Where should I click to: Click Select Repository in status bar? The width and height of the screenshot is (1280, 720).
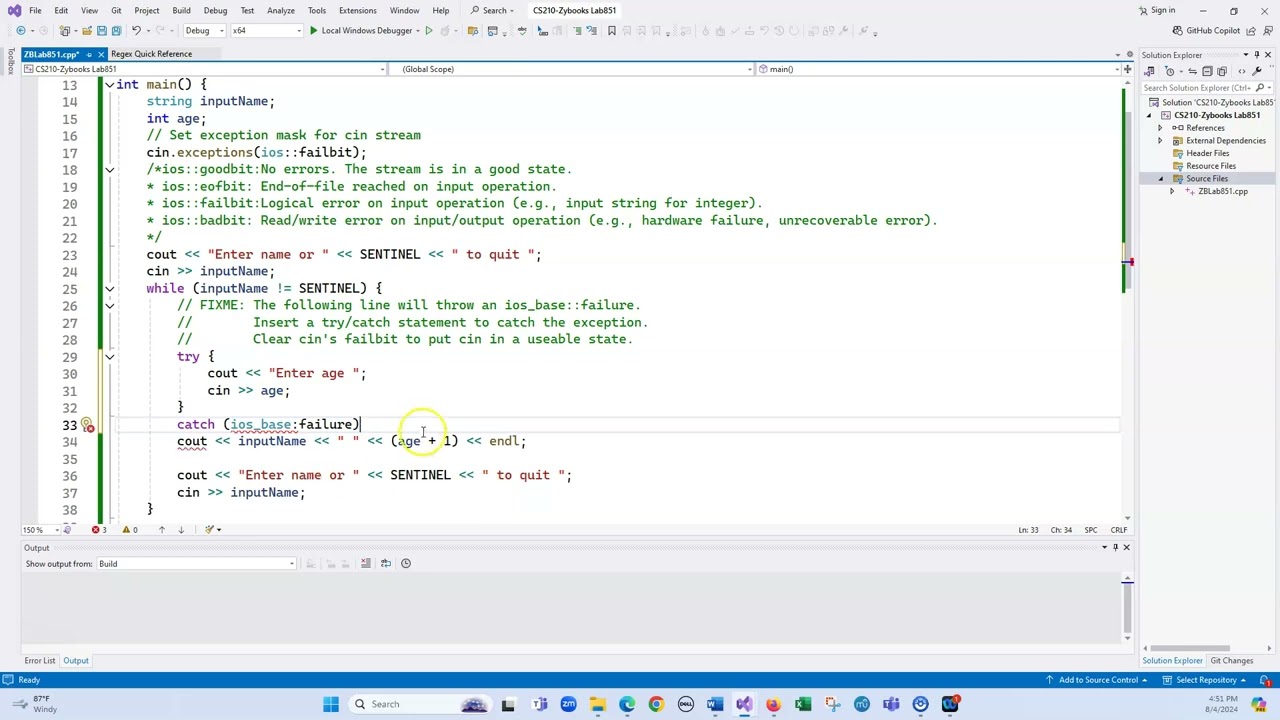[x=1207, y=680]
